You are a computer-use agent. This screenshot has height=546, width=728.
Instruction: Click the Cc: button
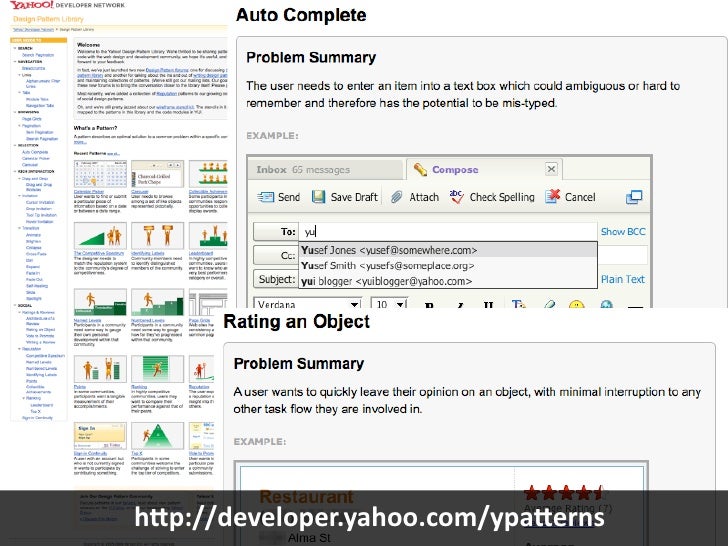tap(275, 255)
